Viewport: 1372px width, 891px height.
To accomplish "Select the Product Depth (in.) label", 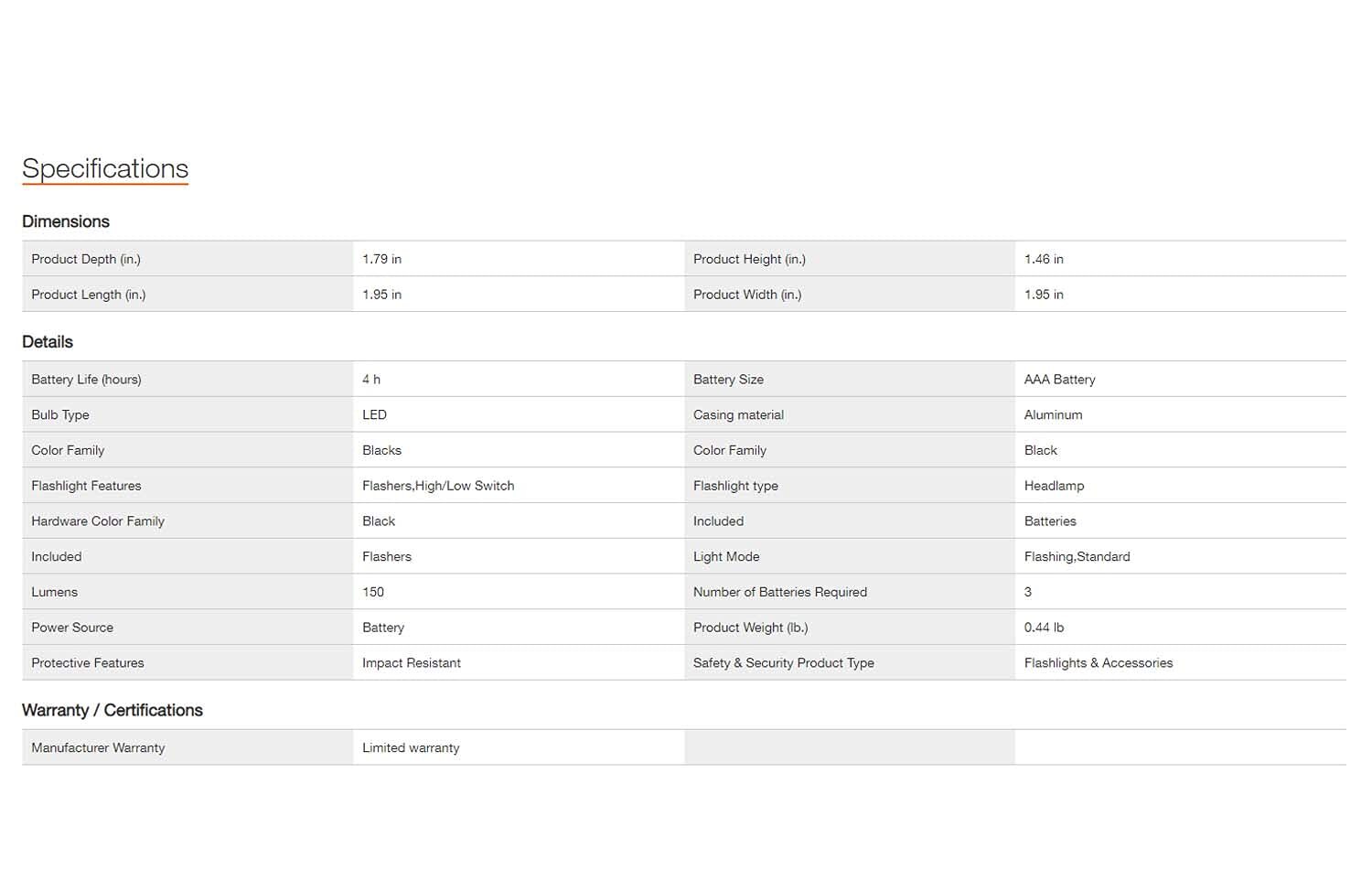I will point(86,259).
